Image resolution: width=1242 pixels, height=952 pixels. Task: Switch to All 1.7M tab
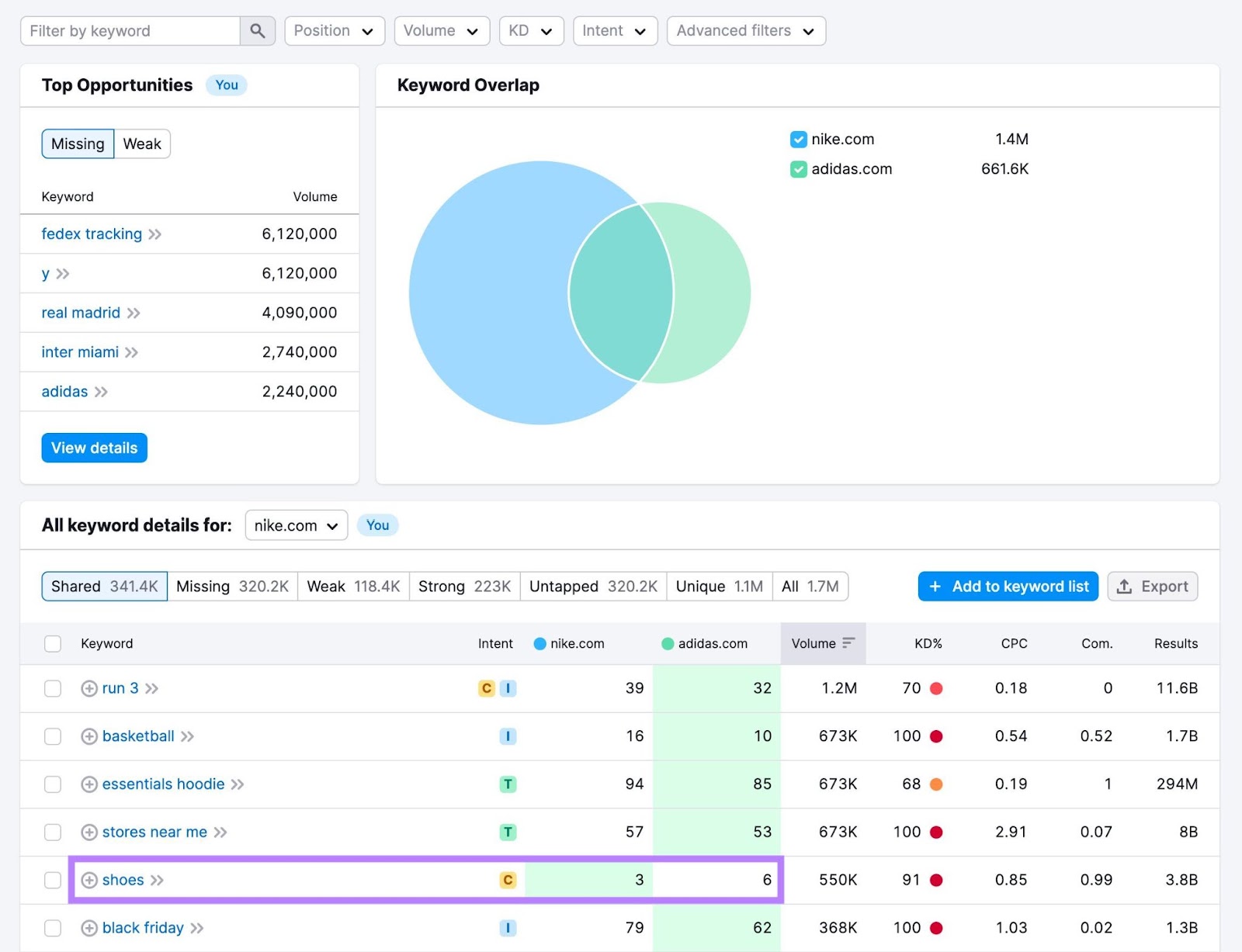pos(810,587)
